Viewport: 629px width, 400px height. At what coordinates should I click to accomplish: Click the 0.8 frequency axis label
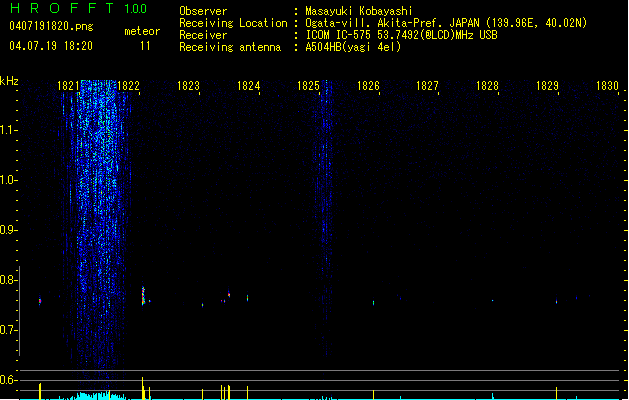pos(8,280)
